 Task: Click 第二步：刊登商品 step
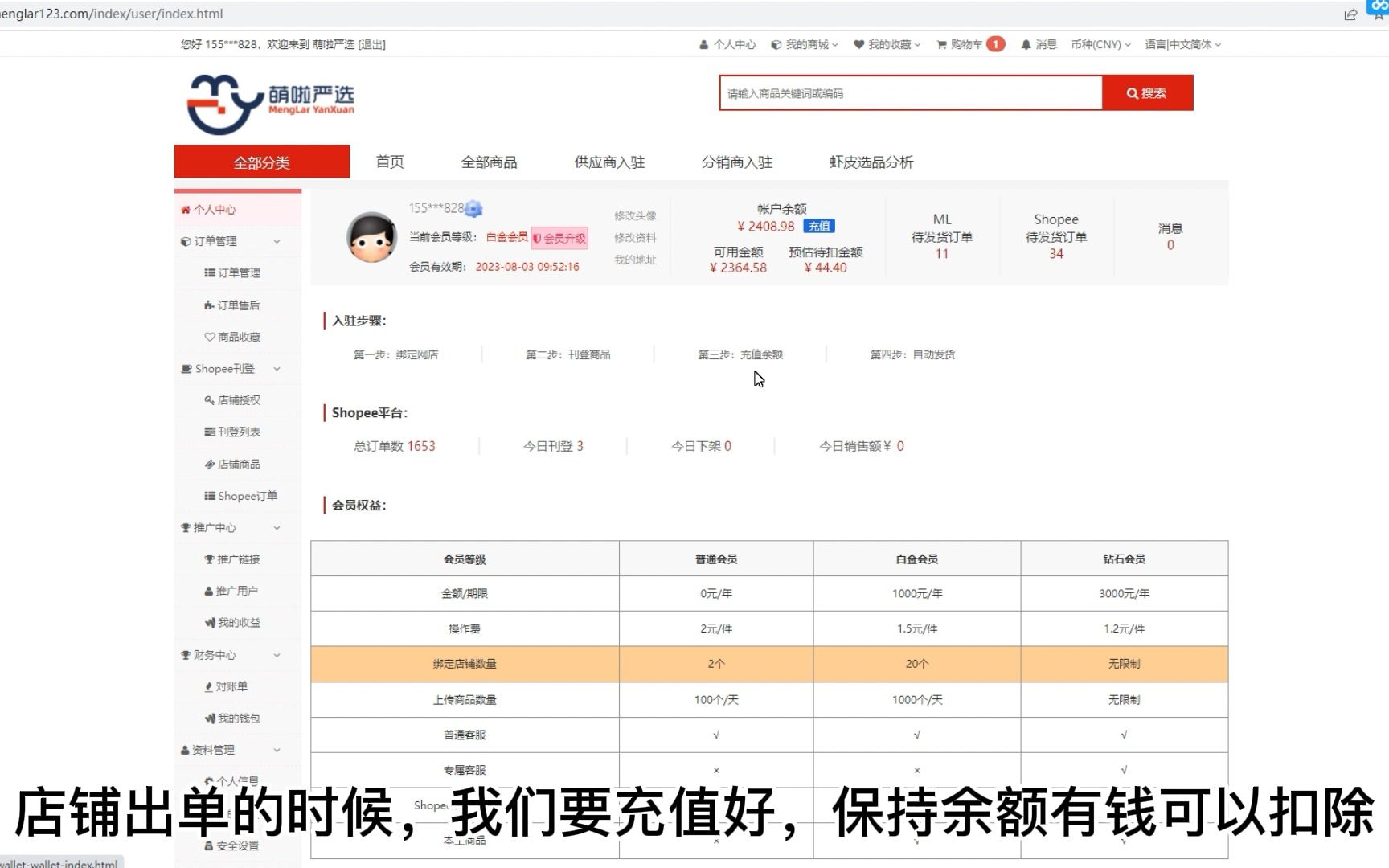point(568,354)
